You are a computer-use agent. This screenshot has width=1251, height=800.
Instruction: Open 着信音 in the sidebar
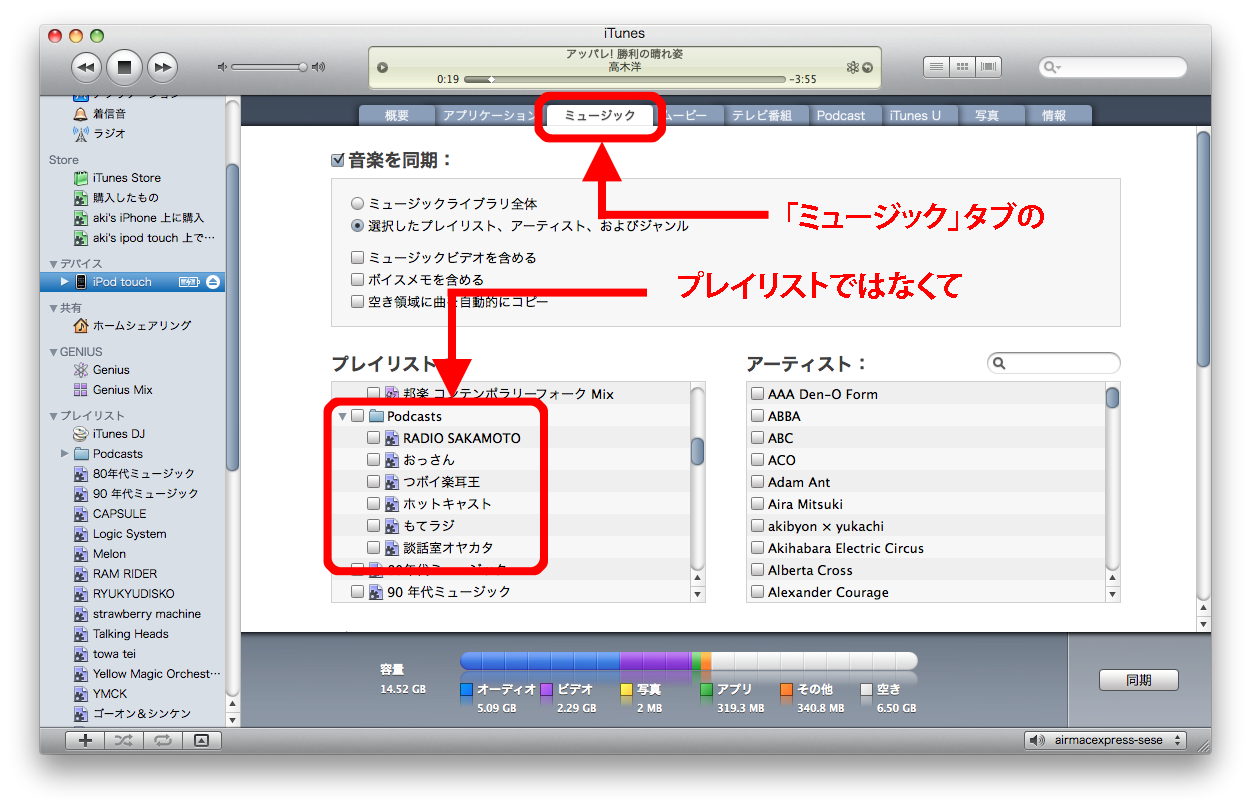click(109, 114)
